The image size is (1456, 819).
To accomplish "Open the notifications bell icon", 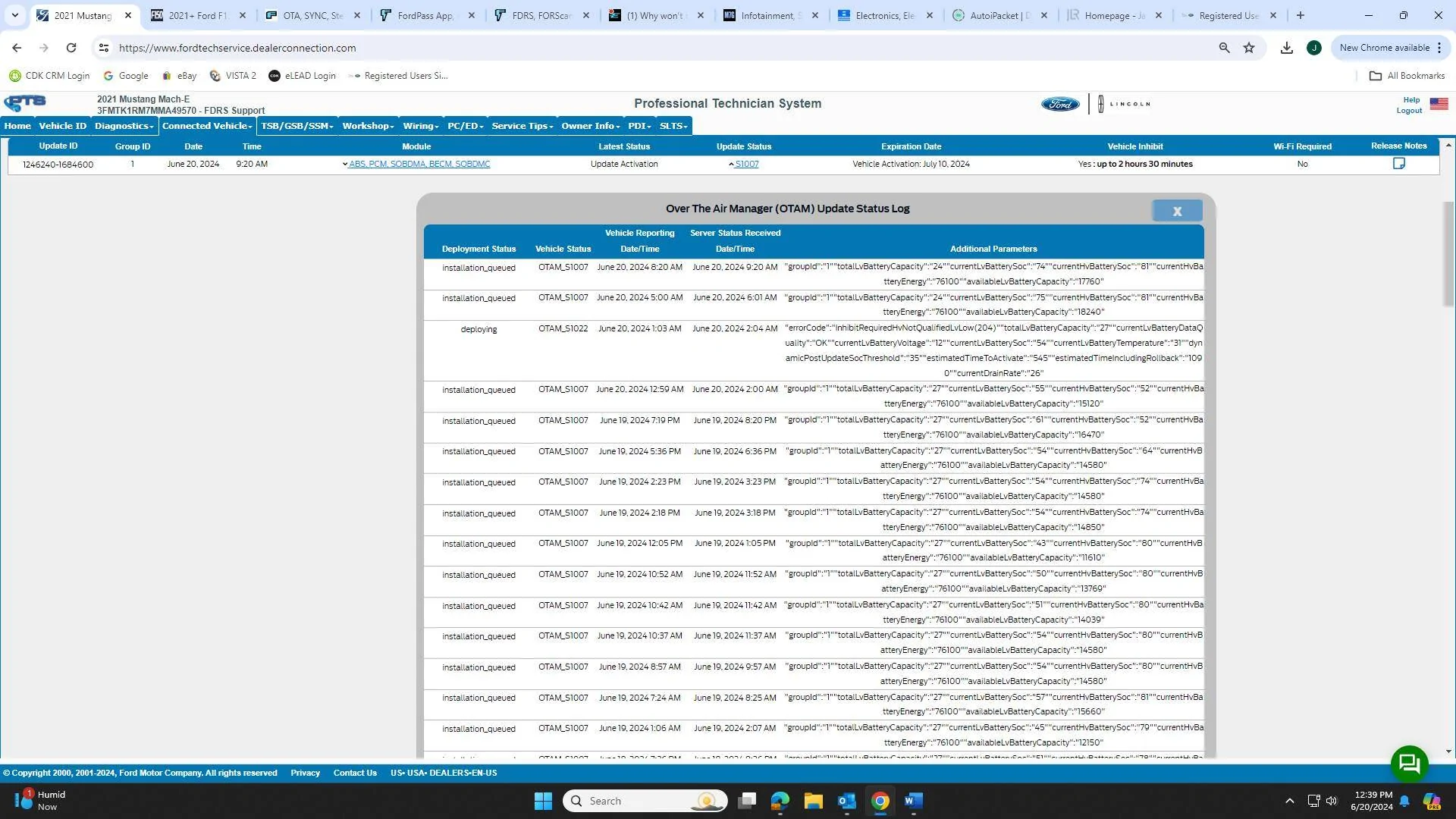I will tap(1404, 801).
